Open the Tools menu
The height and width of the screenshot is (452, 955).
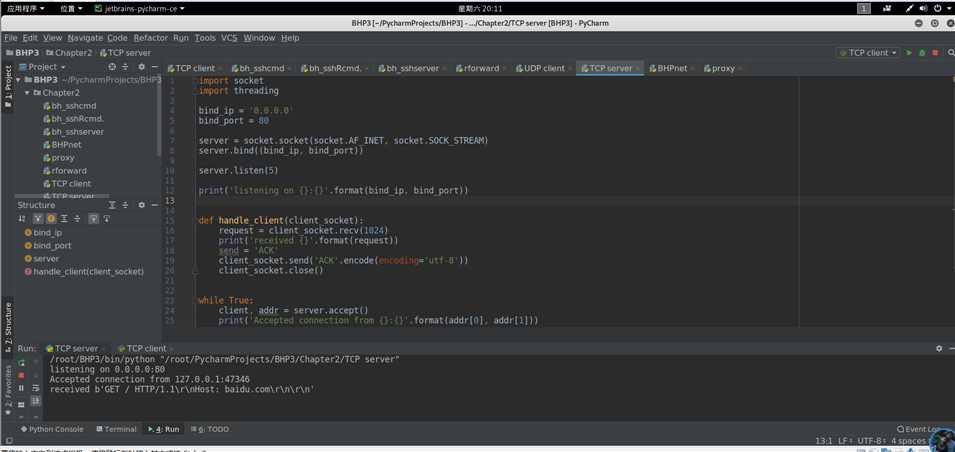tap(205, 38)
